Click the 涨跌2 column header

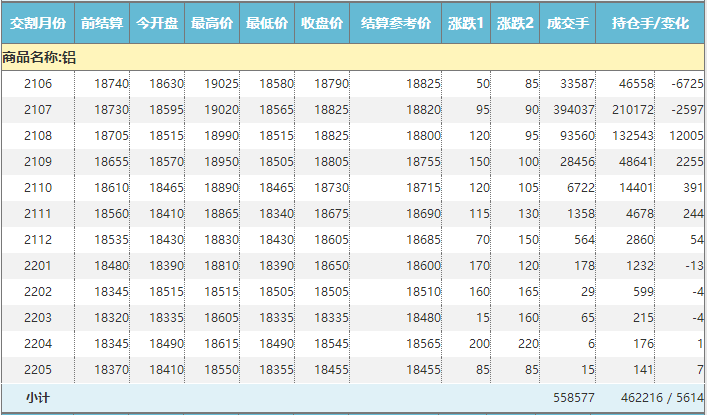click(x=516, y=23)
